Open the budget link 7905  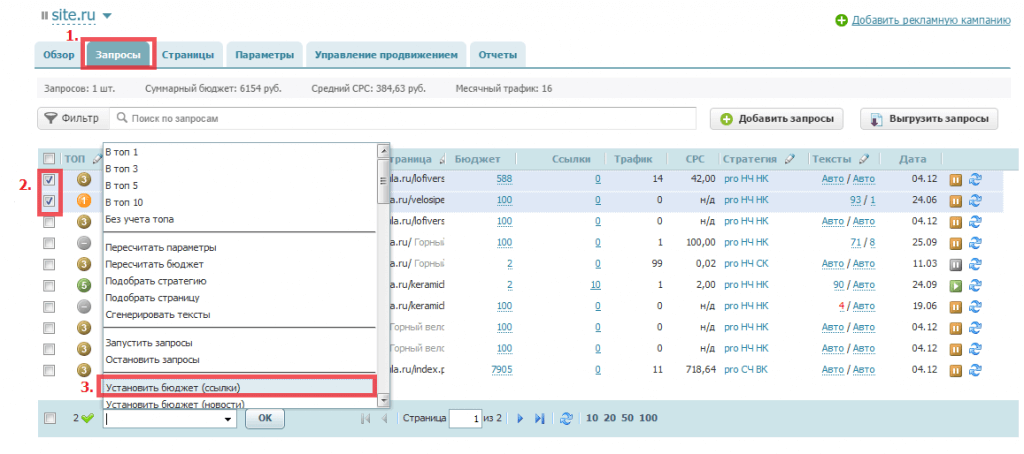(x=502, y=370)
